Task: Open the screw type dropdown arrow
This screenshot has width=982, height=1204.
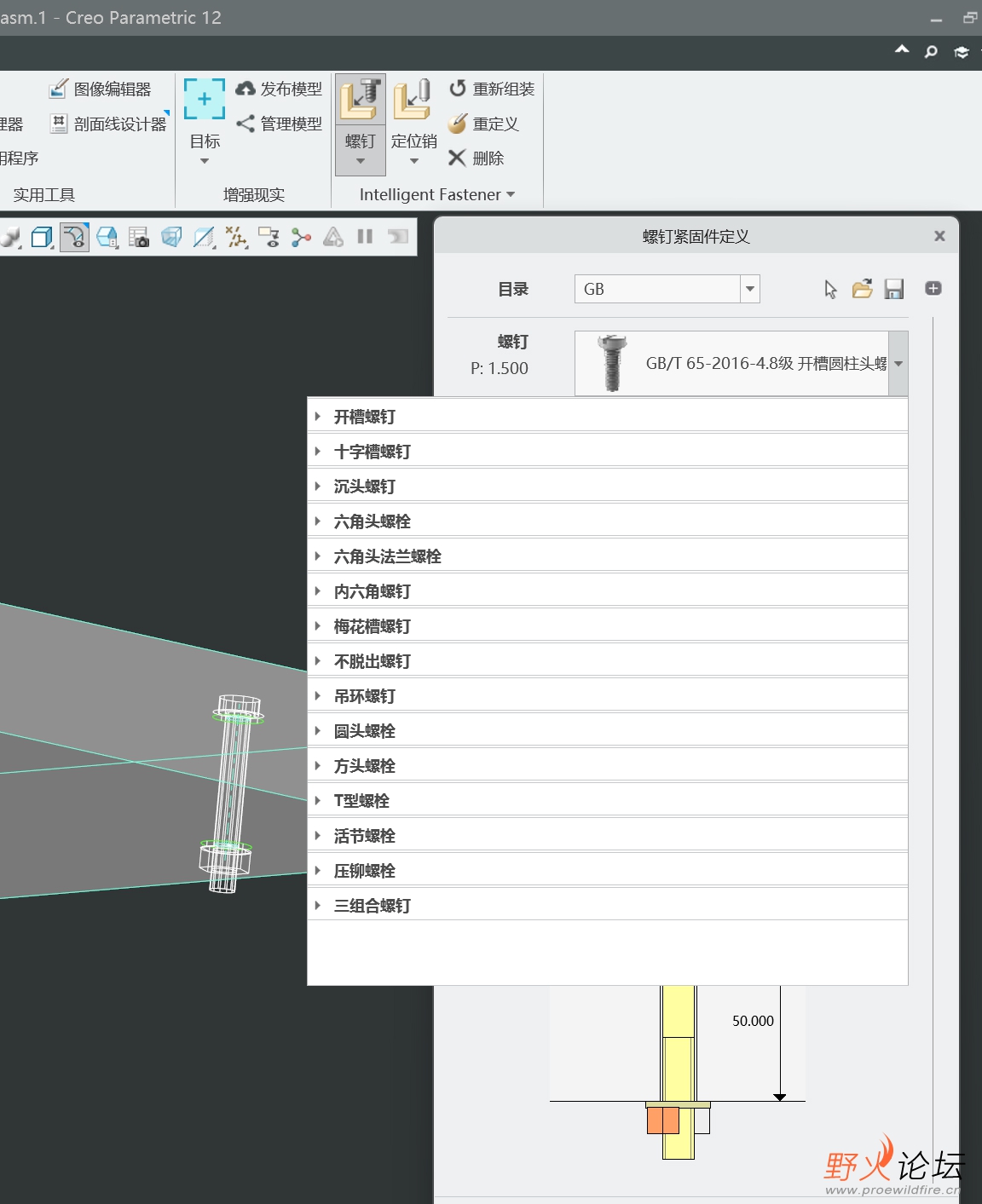Action: 898,364
